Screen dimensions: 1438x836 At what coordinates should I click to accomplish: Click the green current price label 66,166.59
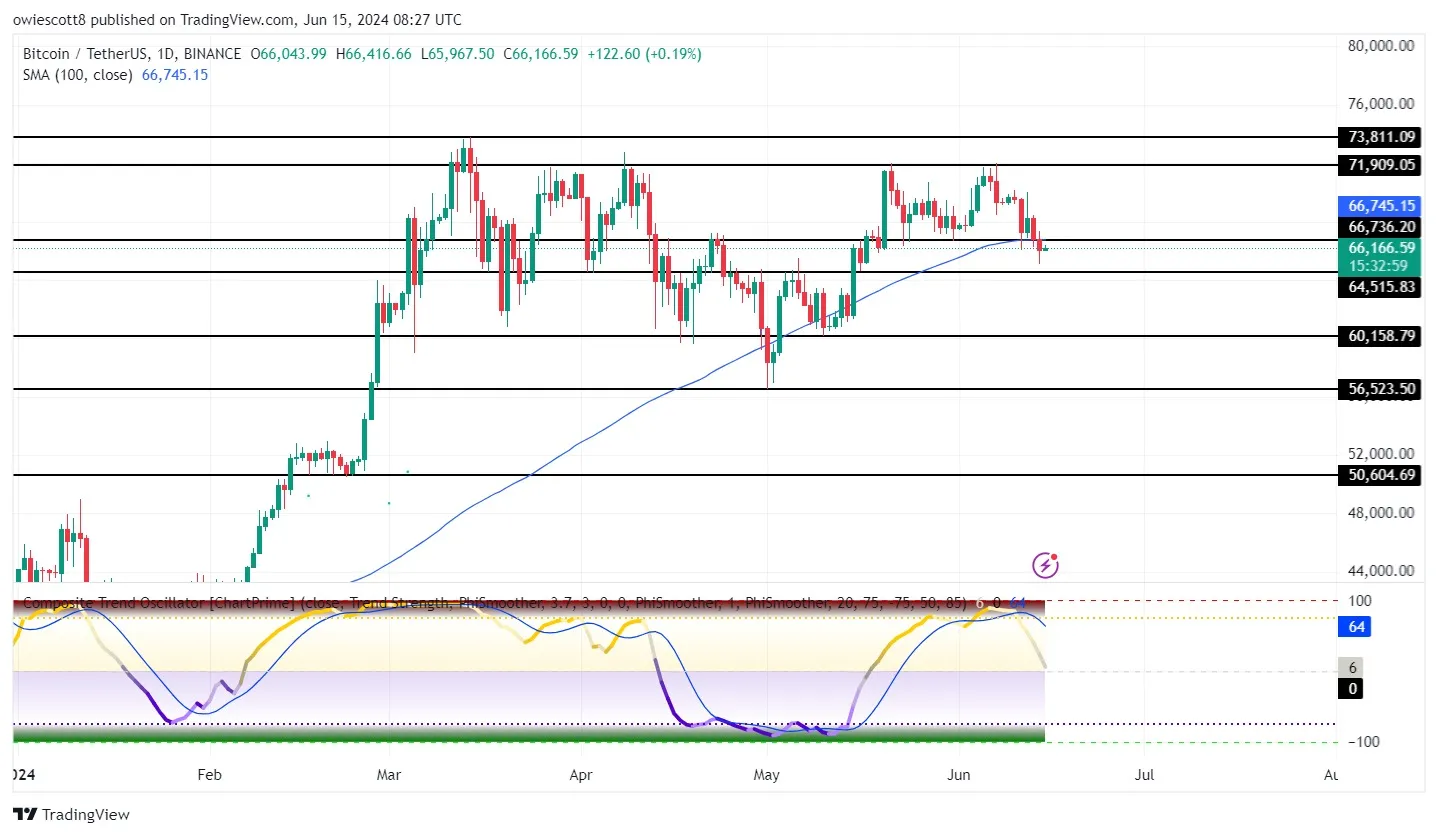pos(1380,247)
